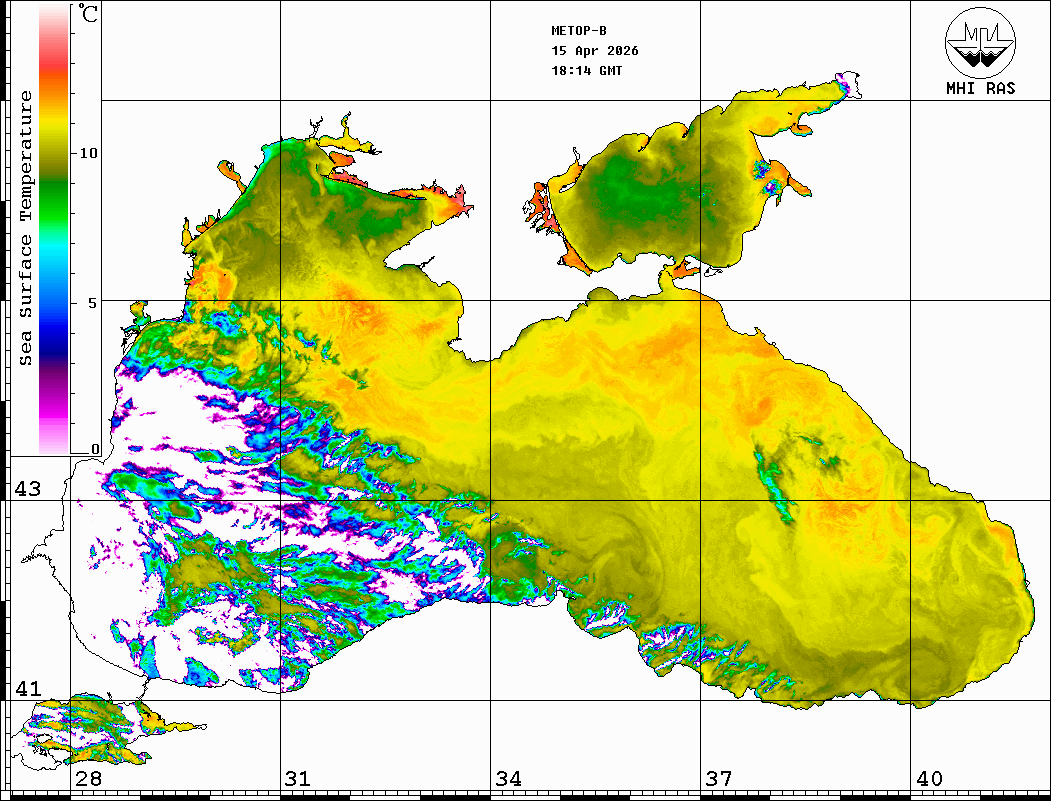Click the 18:14 GMT timestamp
1051x801 pixels.
pos(587,71)
